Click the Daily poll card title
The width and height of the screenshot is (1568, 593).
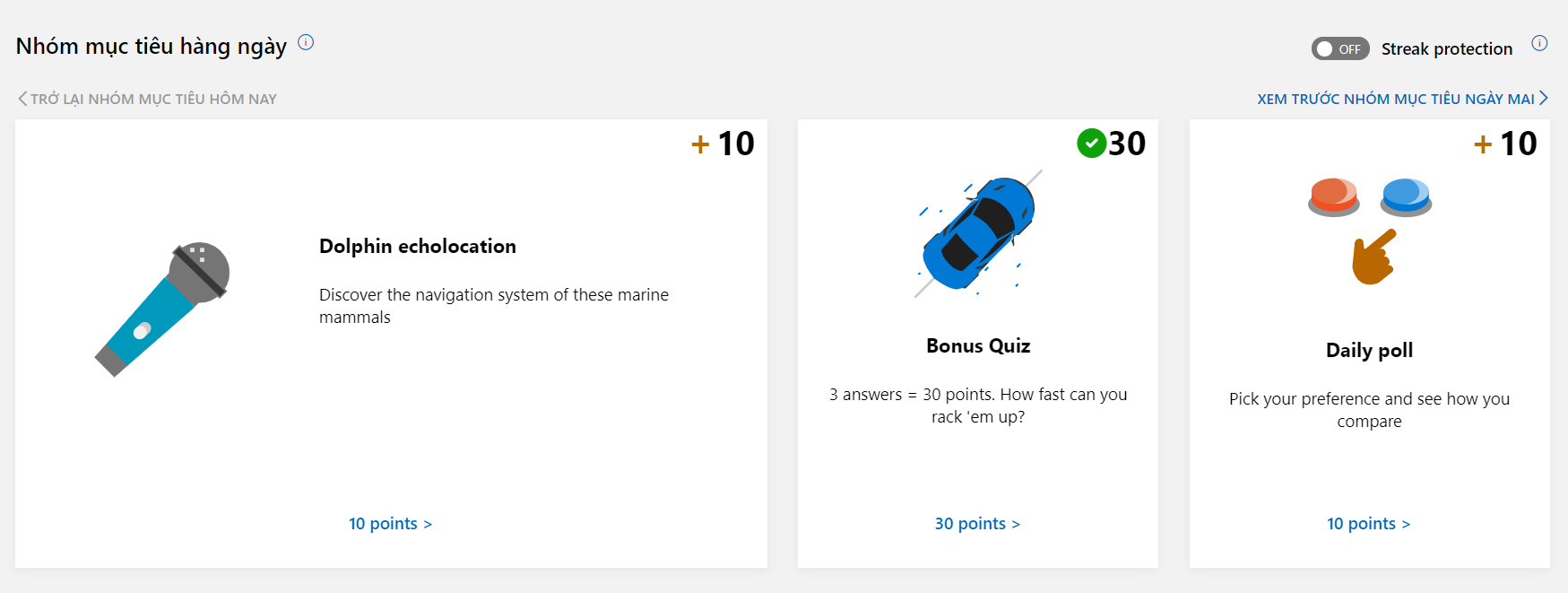click(x=1369, y=350)
